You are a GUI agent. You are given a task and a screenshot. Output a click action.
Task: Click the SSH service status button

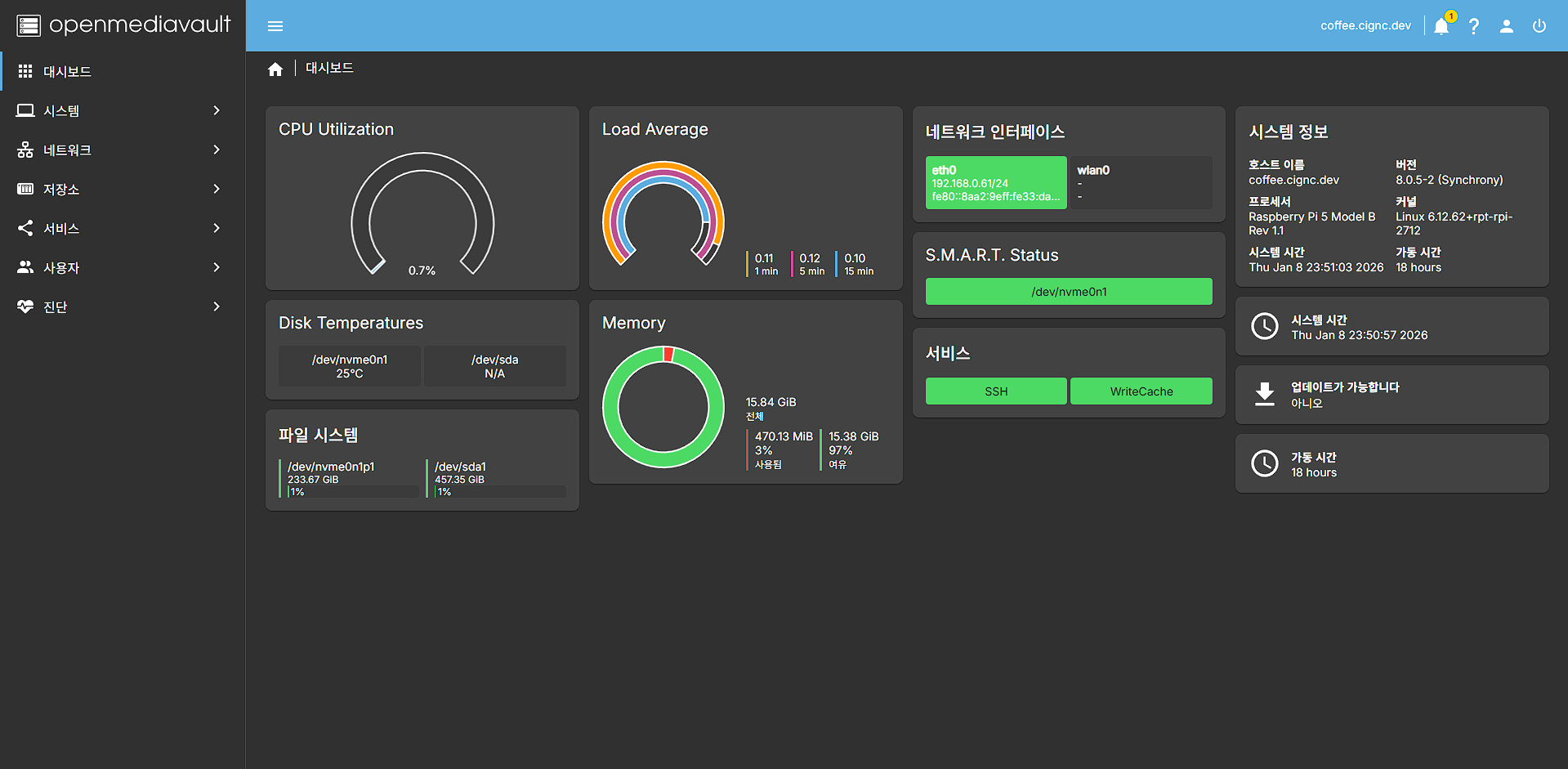995,391
